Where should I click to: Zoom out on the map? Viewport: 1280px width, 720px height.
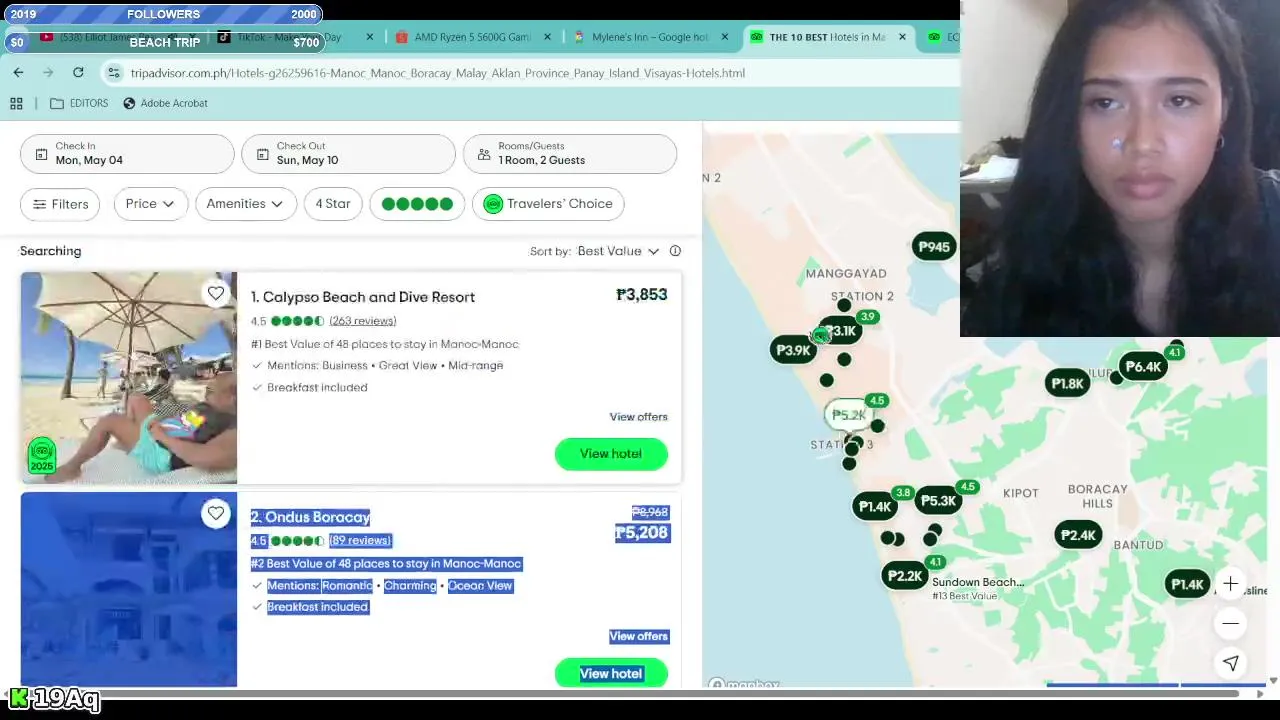tap(1231, 623)
